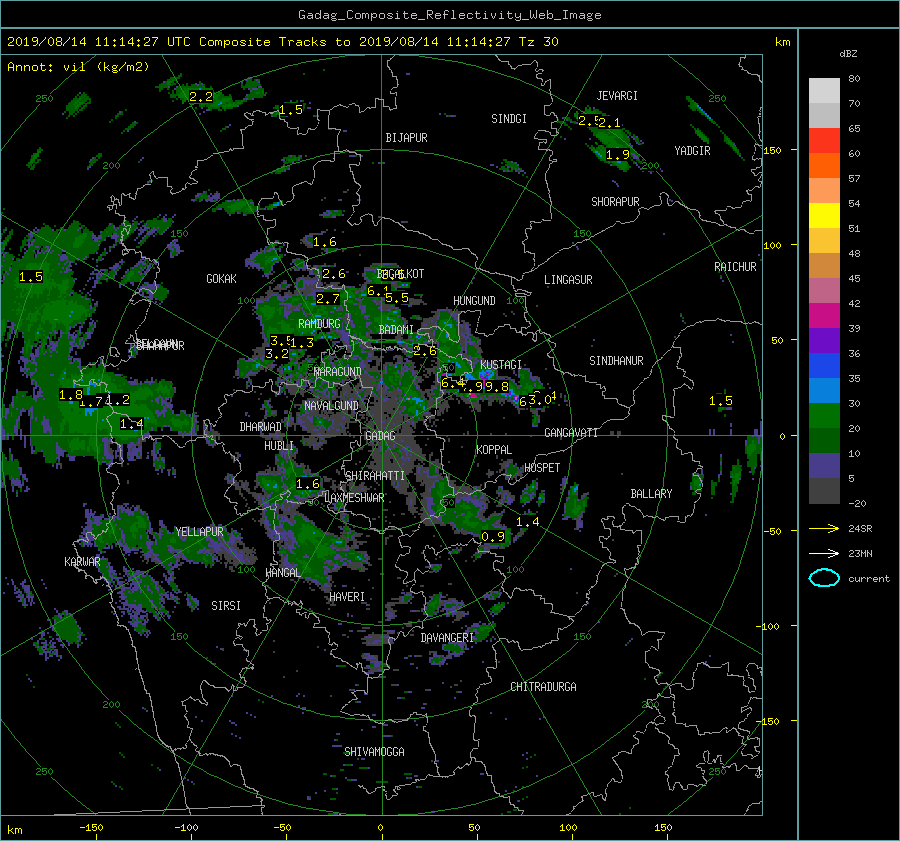Image resolution: width=900 pixels, height=841 pixels.
Task: Click the GADAG radar center label
Action: 380,436
